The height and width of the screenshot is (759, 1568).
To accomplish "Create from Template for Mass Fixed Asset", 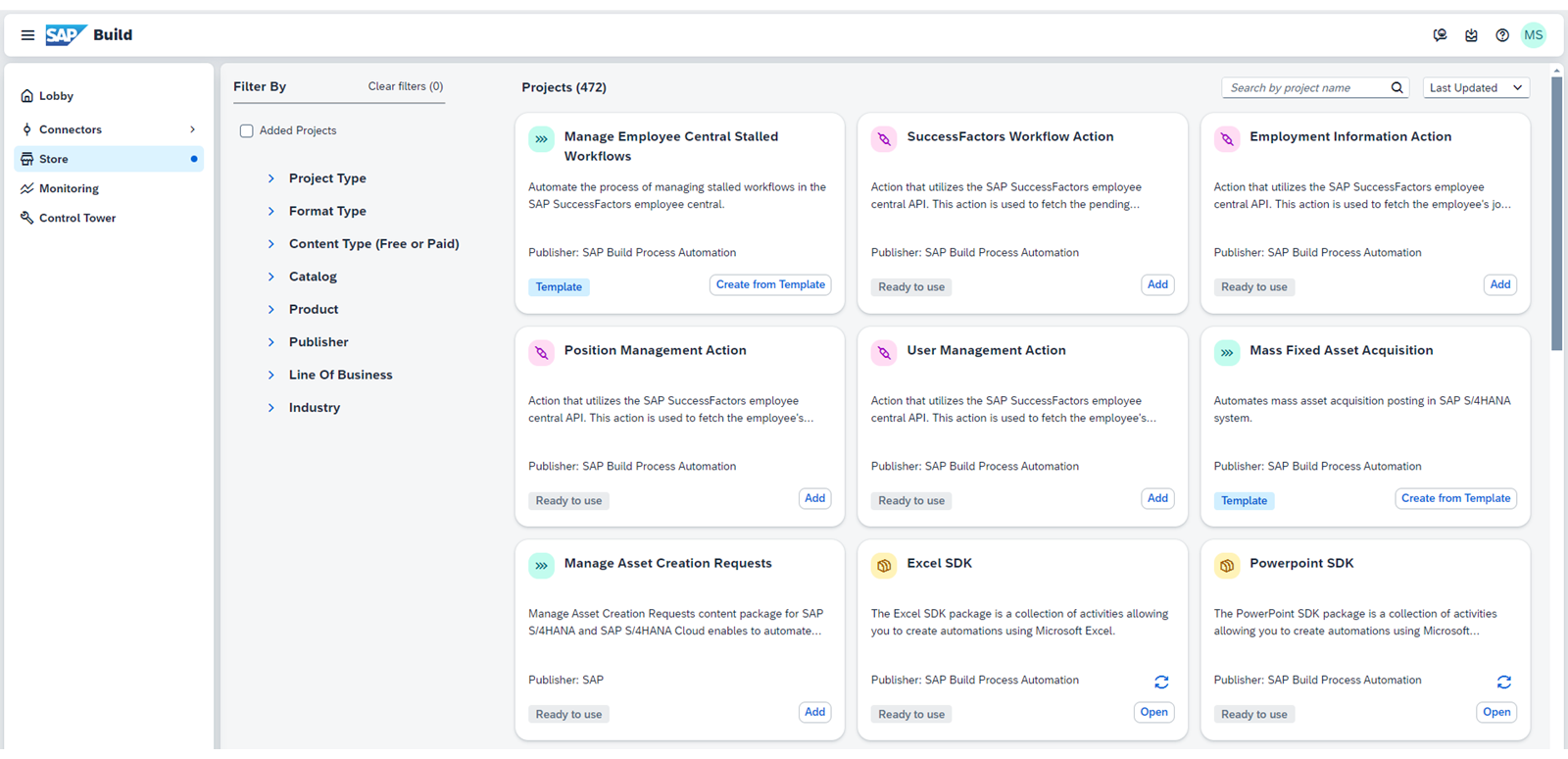I will pos(1455,498).
